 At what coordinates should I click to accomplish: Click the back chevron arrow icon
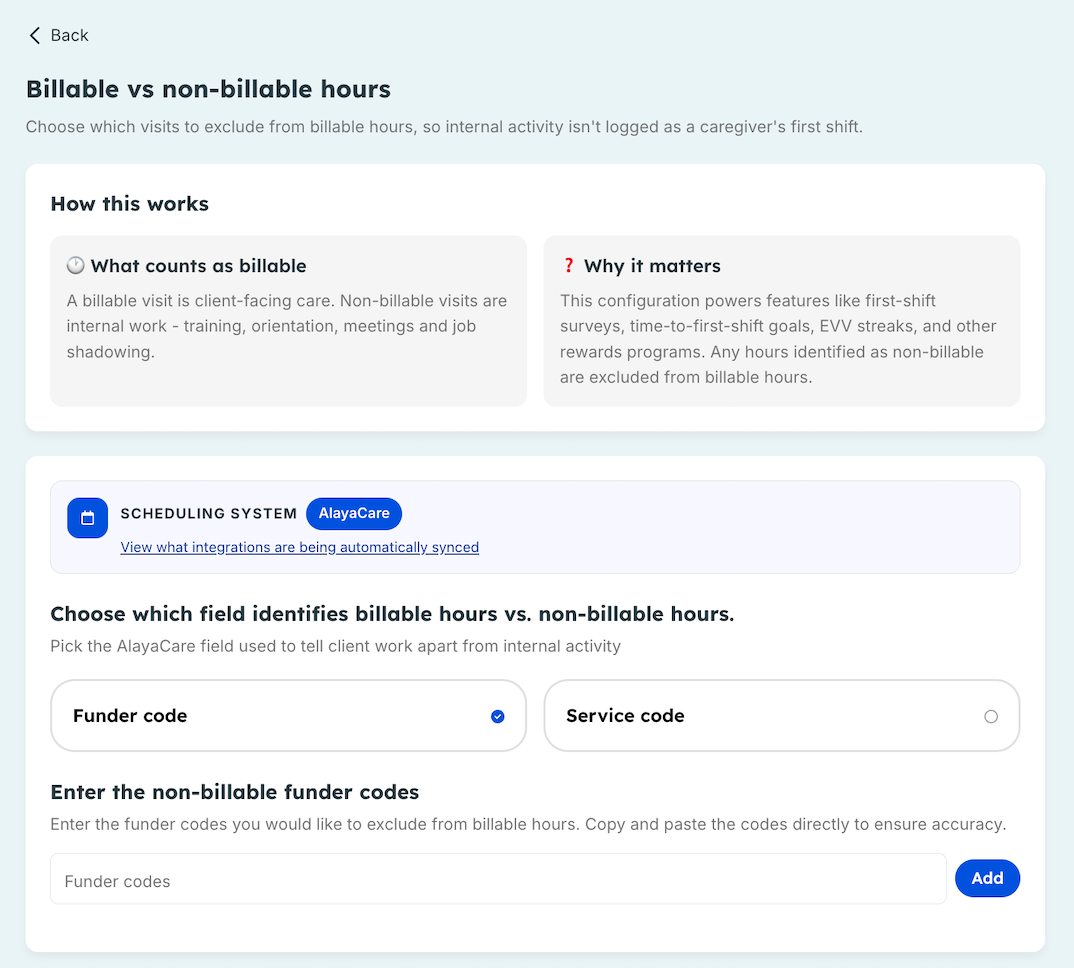click(34, 36)
